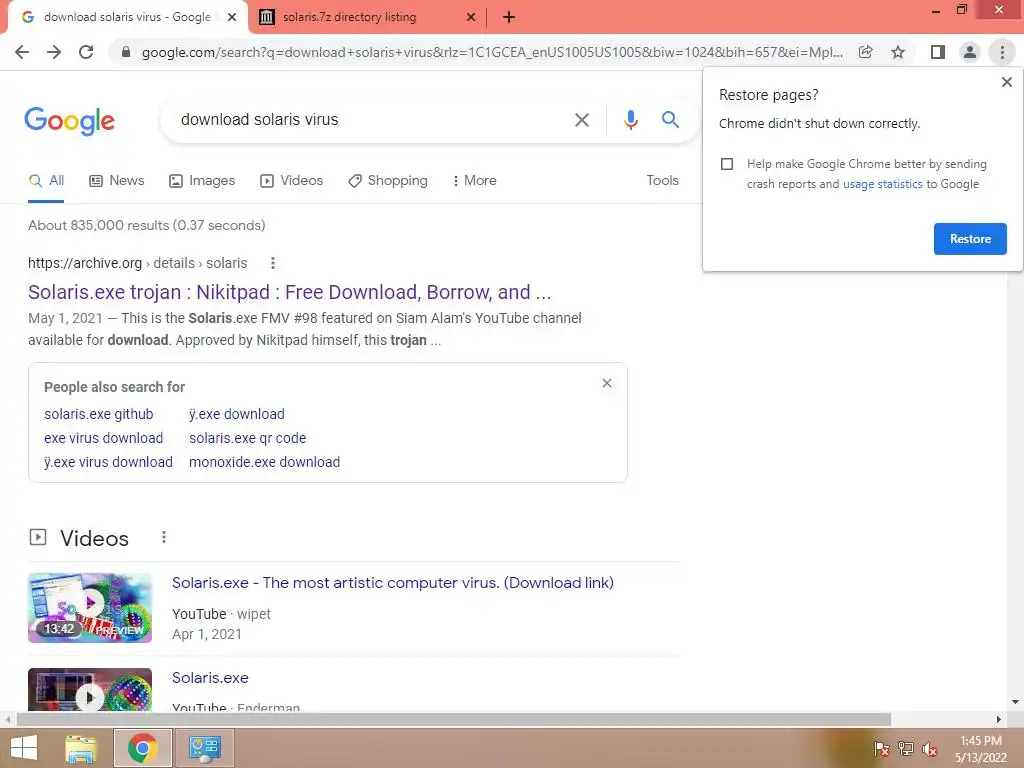Go back to previous page

[22, 52]
